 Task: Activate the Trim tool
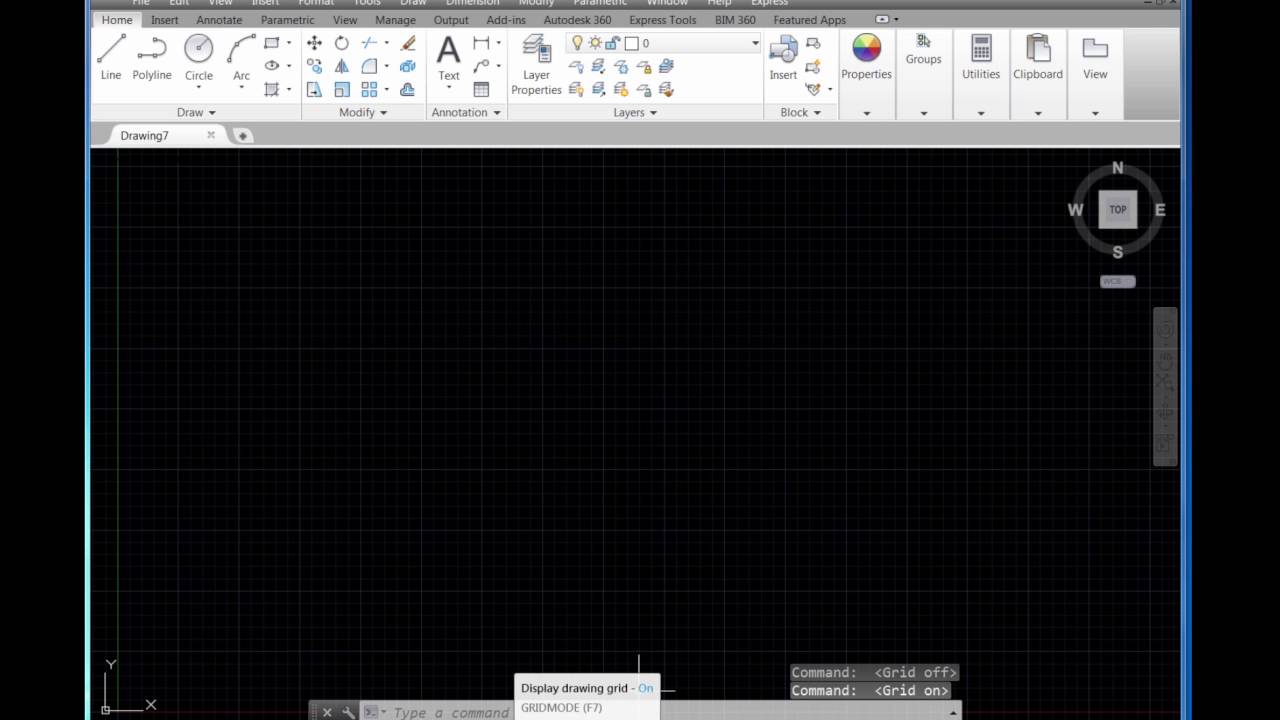369,43
